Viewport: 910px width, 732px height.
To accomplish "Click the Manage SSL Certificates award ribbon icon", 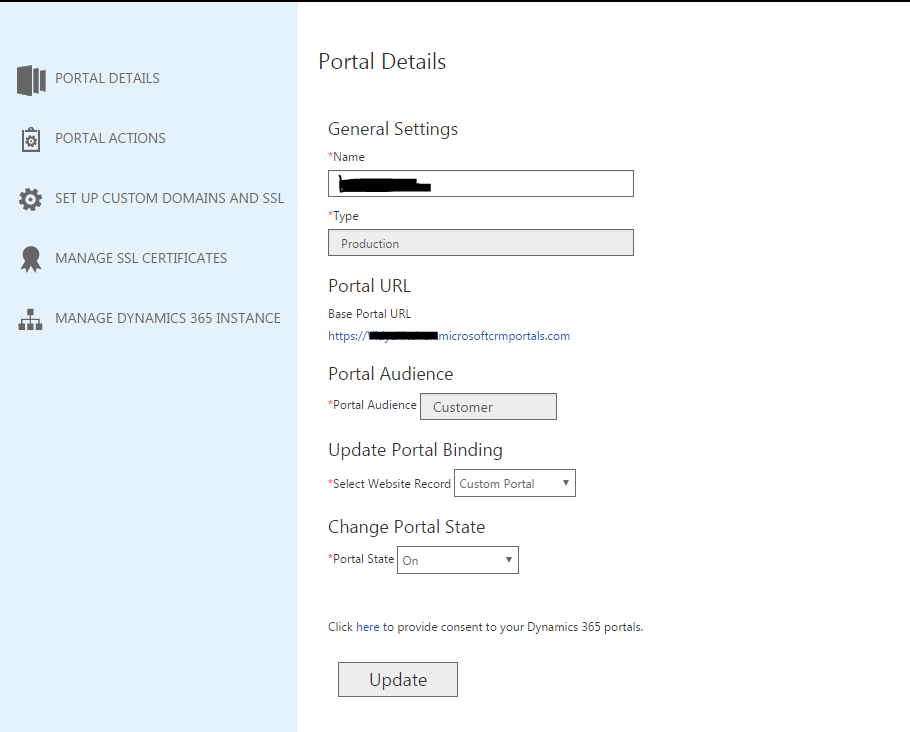I will tap(31, 258).
